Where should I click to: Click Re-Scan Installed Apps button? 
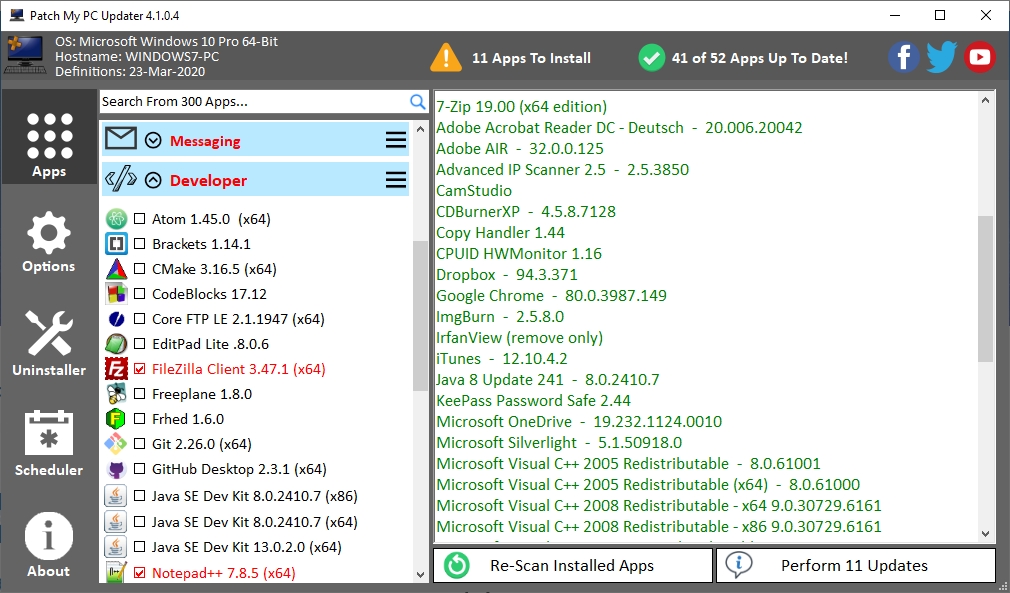coord(572,565)
